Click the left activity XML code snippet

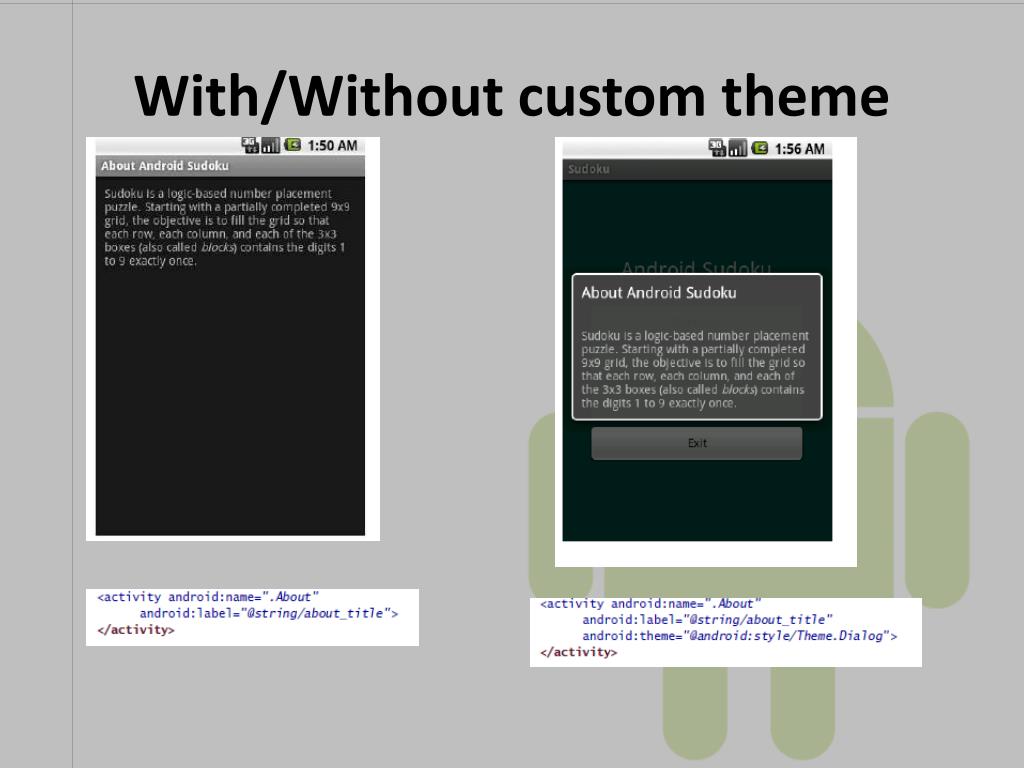pyautogui.click(x=252, y=617)
